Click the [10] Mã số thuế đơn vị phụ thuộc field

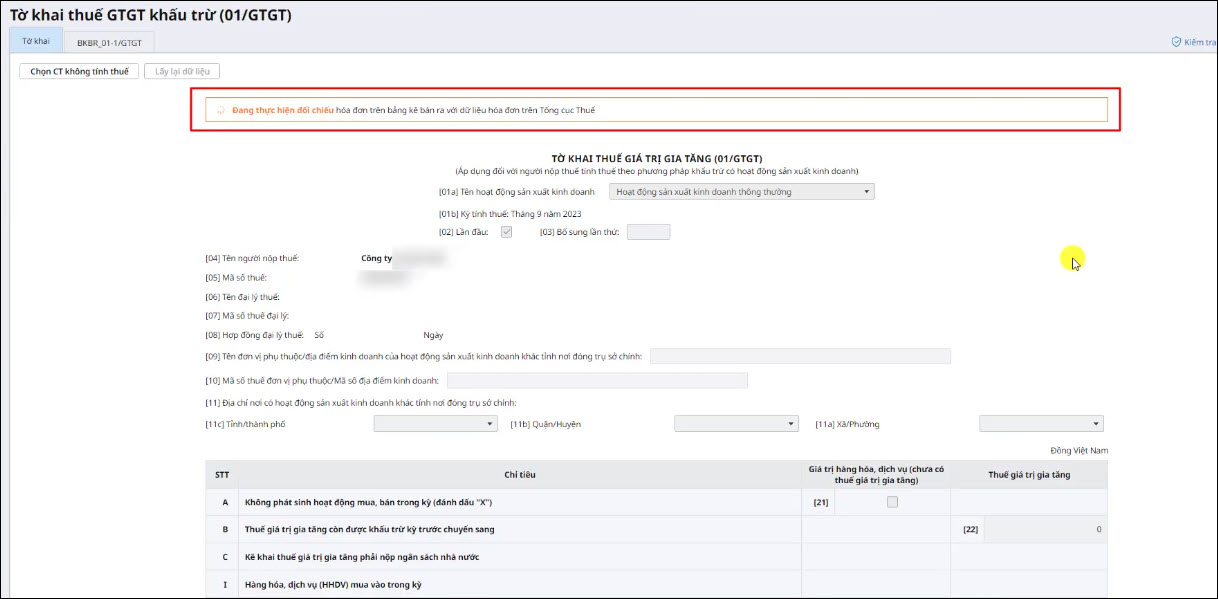pyautogui.click(x=597, y=380)
